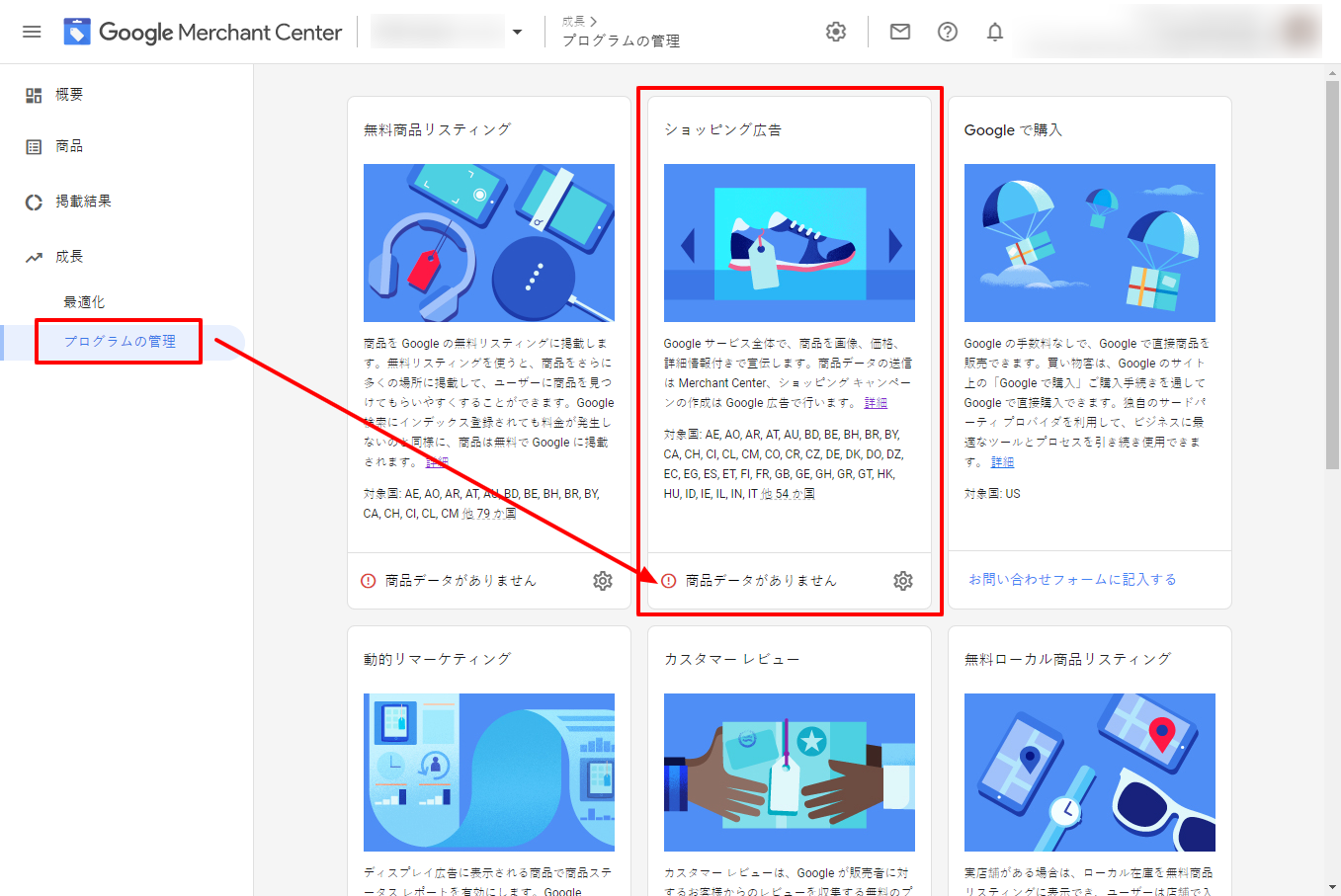Click the カスタマー レビュー handshake illustration
Image resolution: width=1341 pixels, height=896 pixels.
(x=790, y=773)
